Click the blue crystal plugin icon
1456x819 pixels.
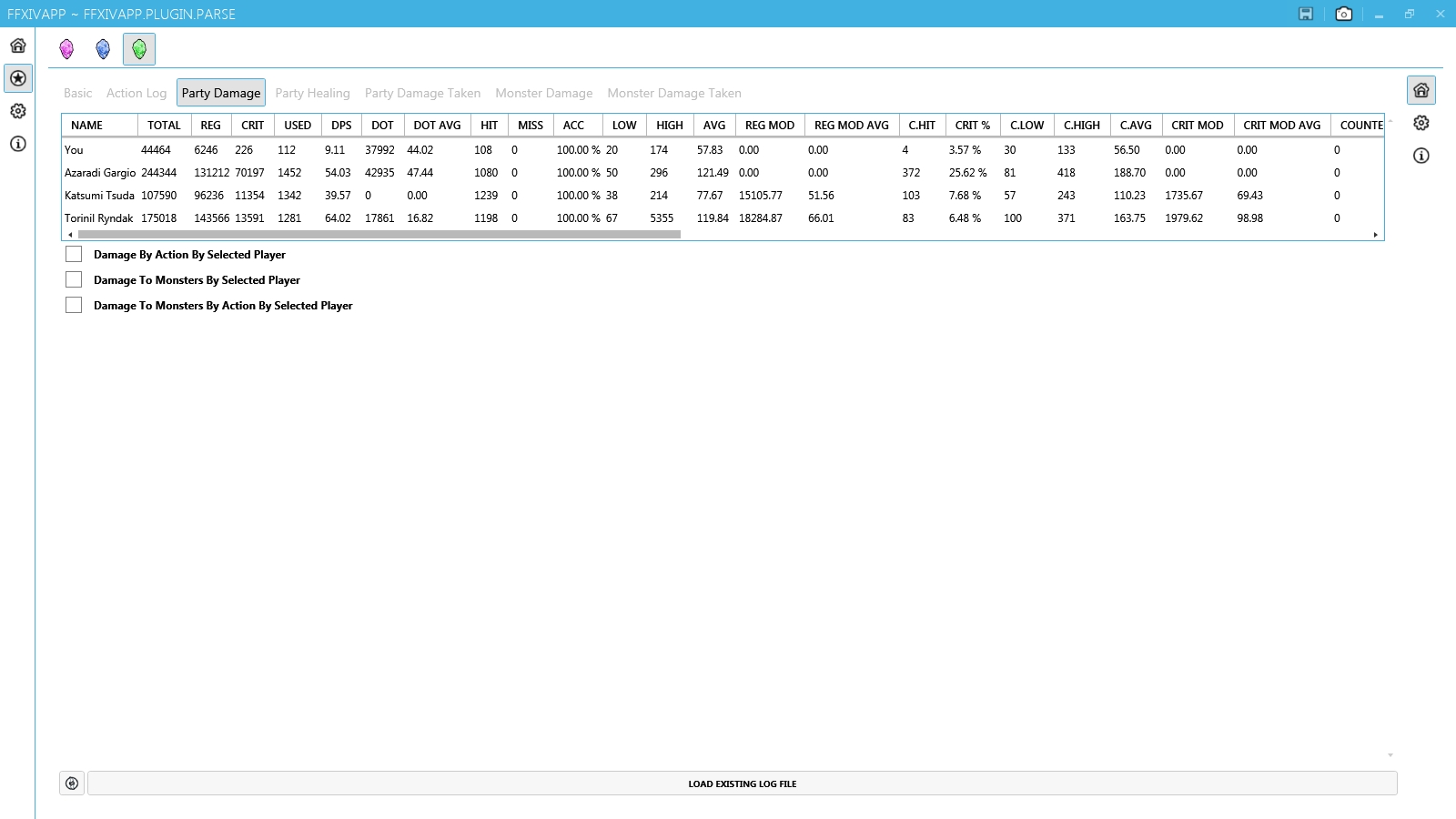(x=103, y=49)
